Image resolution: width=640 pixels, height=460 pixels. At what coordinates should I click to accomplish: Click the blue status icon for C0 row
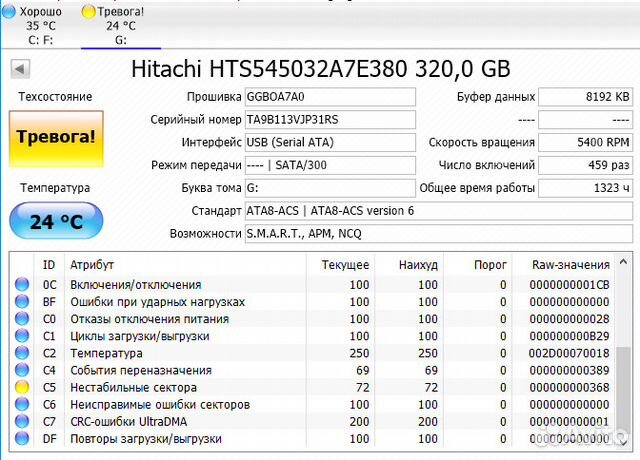(x=22, y=318)
